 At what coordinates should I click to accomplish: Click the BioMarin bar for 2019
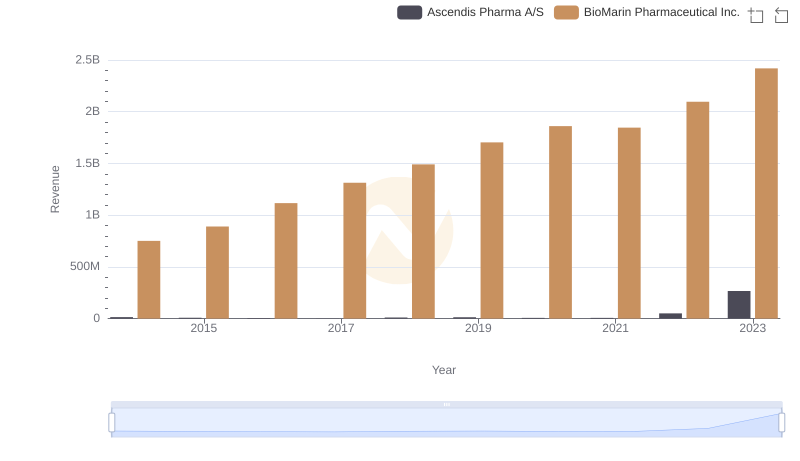pyautogui.click(x=492, y=230)
